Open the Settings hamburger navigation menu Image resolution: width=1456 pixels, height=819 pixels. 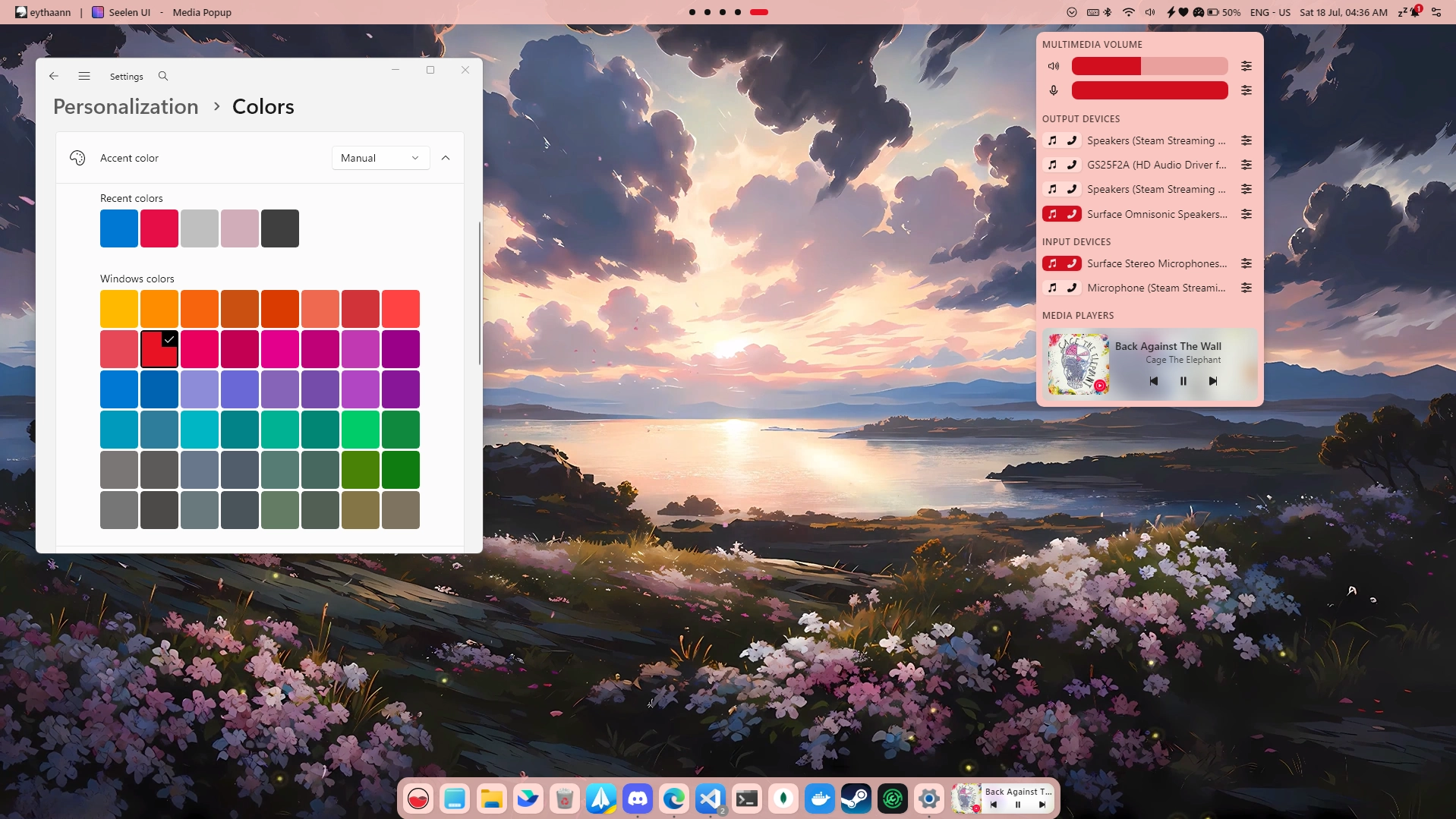click(84, 76)
